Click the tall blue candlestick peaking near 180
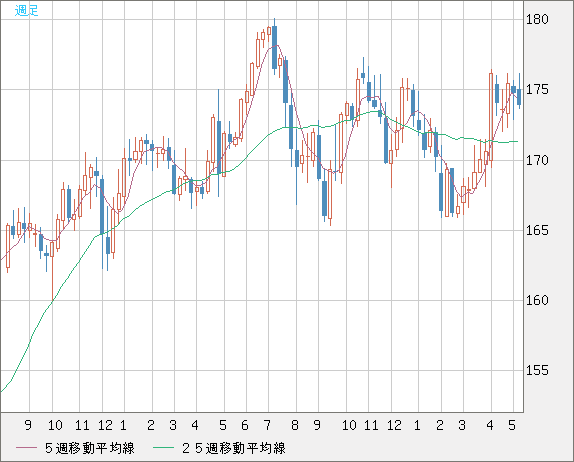The image size is (574, 462). (275, 47)
